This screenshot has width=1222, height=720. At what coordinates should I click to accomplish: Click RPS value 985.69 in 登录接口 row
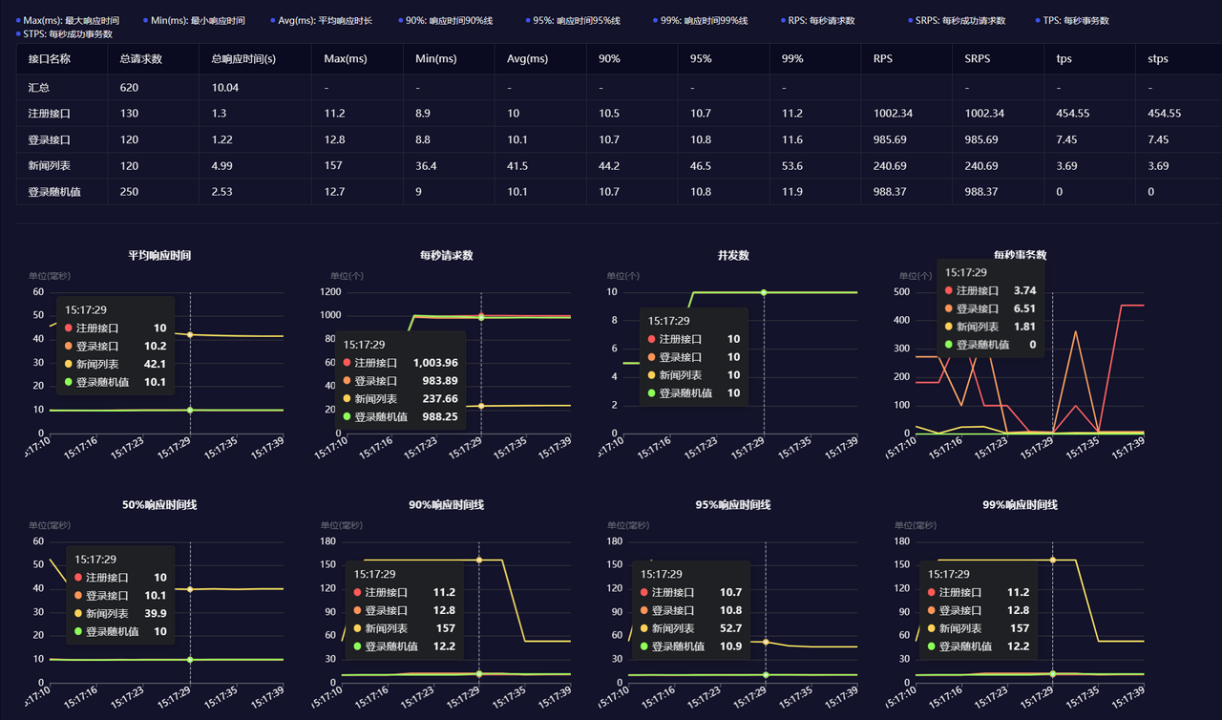(x=889, y=140)
